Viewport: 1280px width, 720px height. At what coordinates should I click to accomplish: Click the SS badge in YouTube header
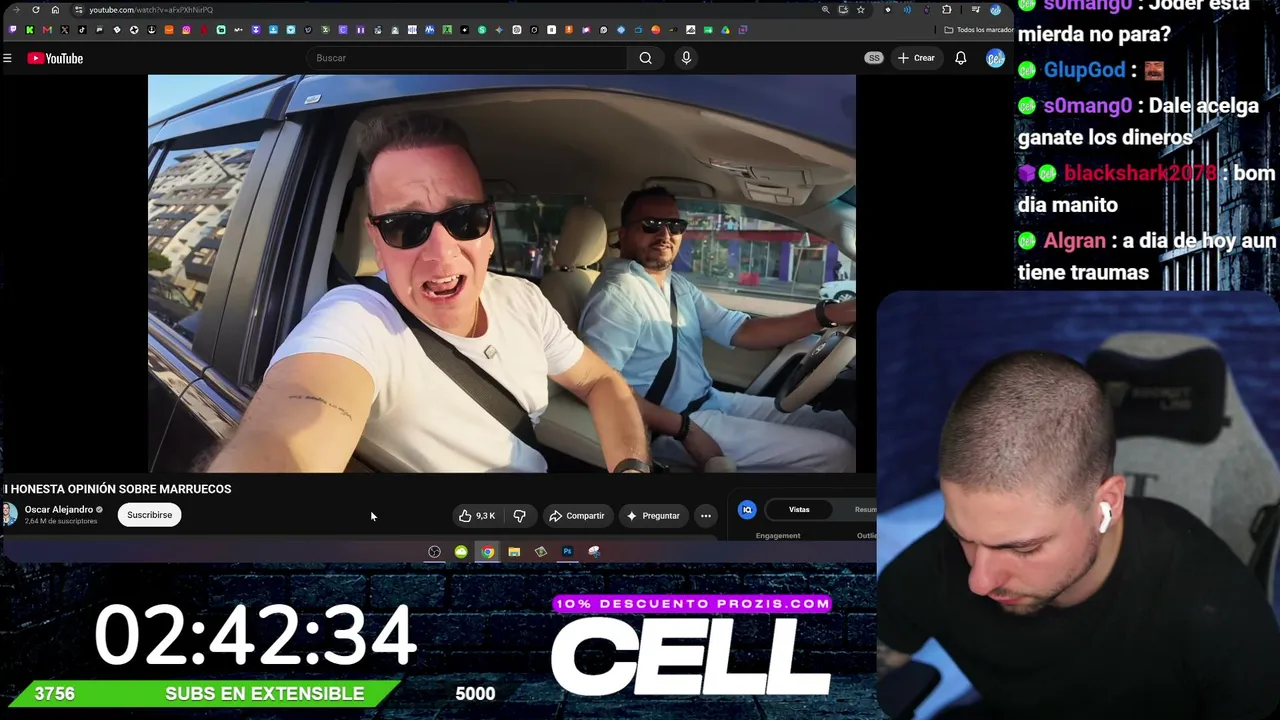[x=874, y=58]
